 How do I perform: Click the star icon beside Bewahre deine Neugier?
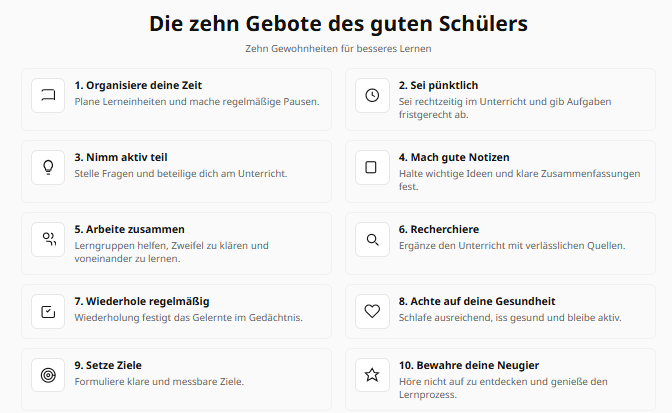[x=372, y=375]
